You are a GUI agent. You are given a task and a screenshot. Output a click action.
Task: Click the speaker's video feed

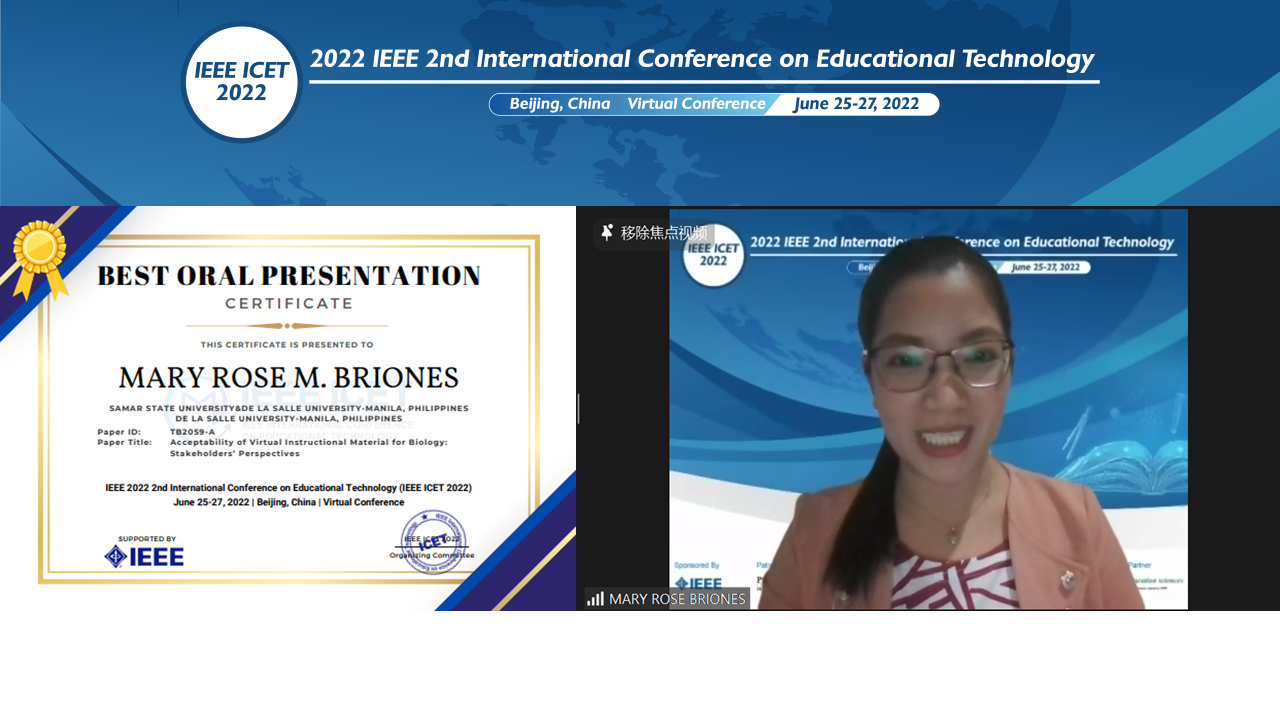tap(928, 409)
